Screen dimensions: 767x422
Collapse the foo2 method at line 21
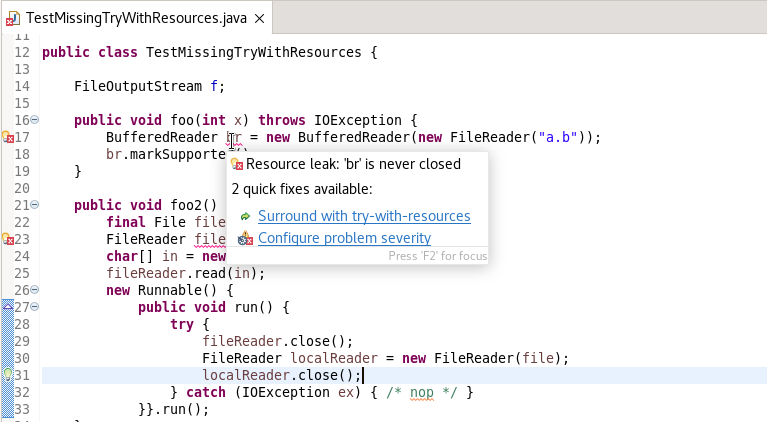35,205
